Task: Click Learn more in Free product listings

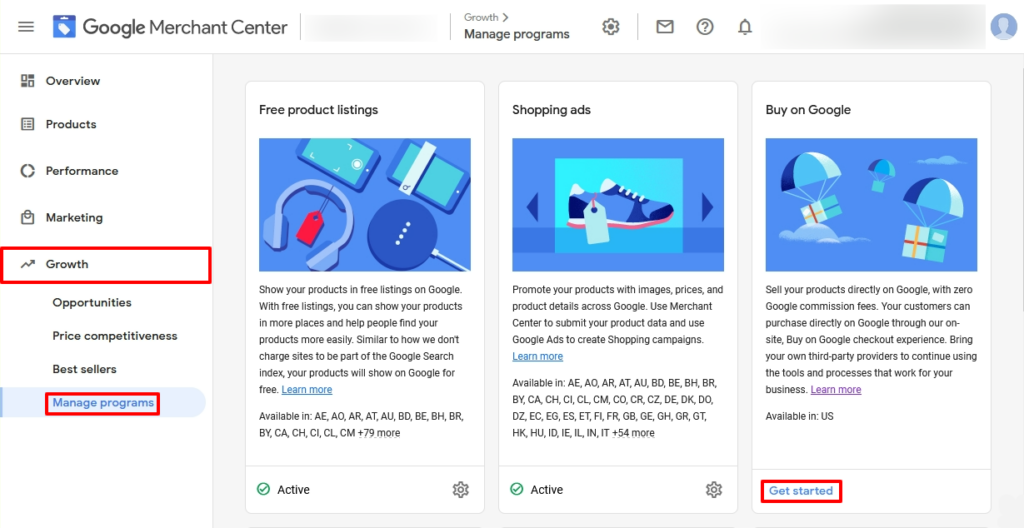Action: [x=307, y=389]
